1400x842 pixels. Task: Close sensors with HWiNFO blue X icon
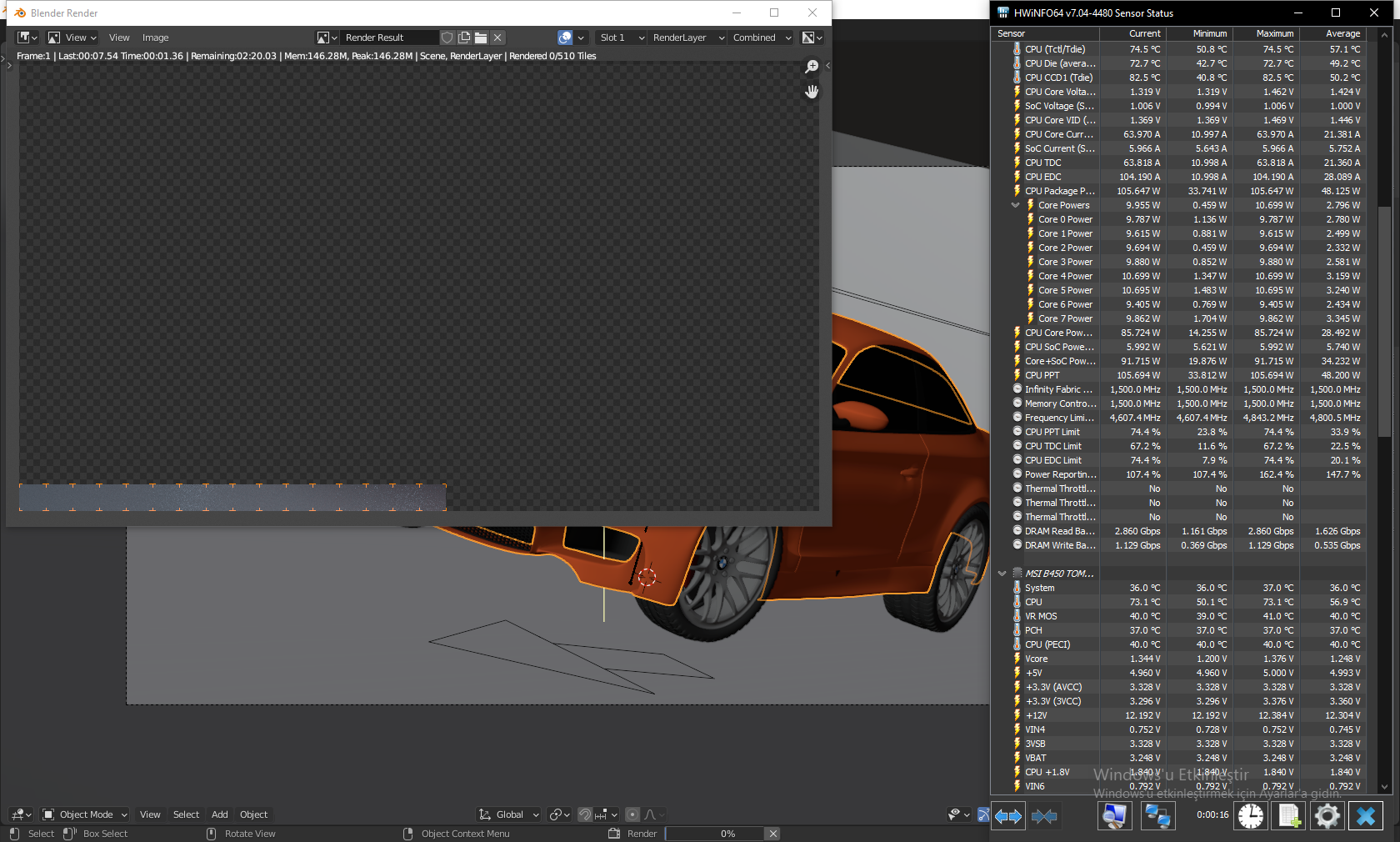[1366, 815]
